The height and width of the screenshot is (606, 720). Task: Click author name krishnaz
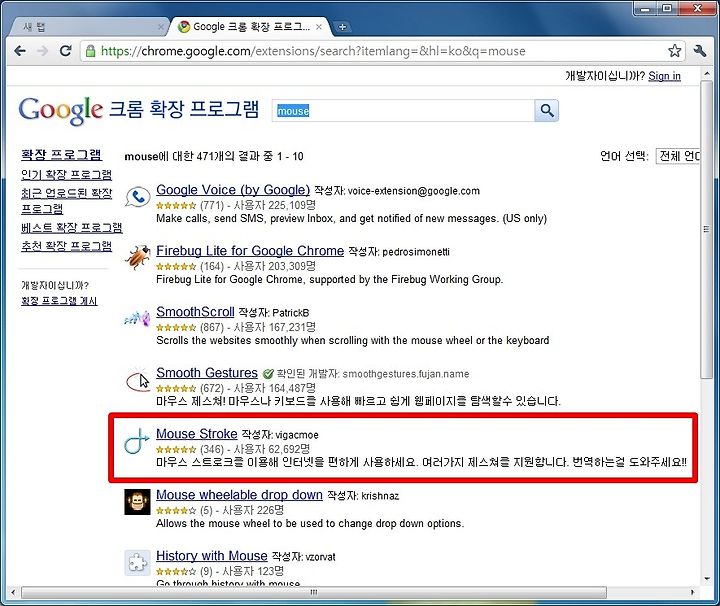(380, 496)
